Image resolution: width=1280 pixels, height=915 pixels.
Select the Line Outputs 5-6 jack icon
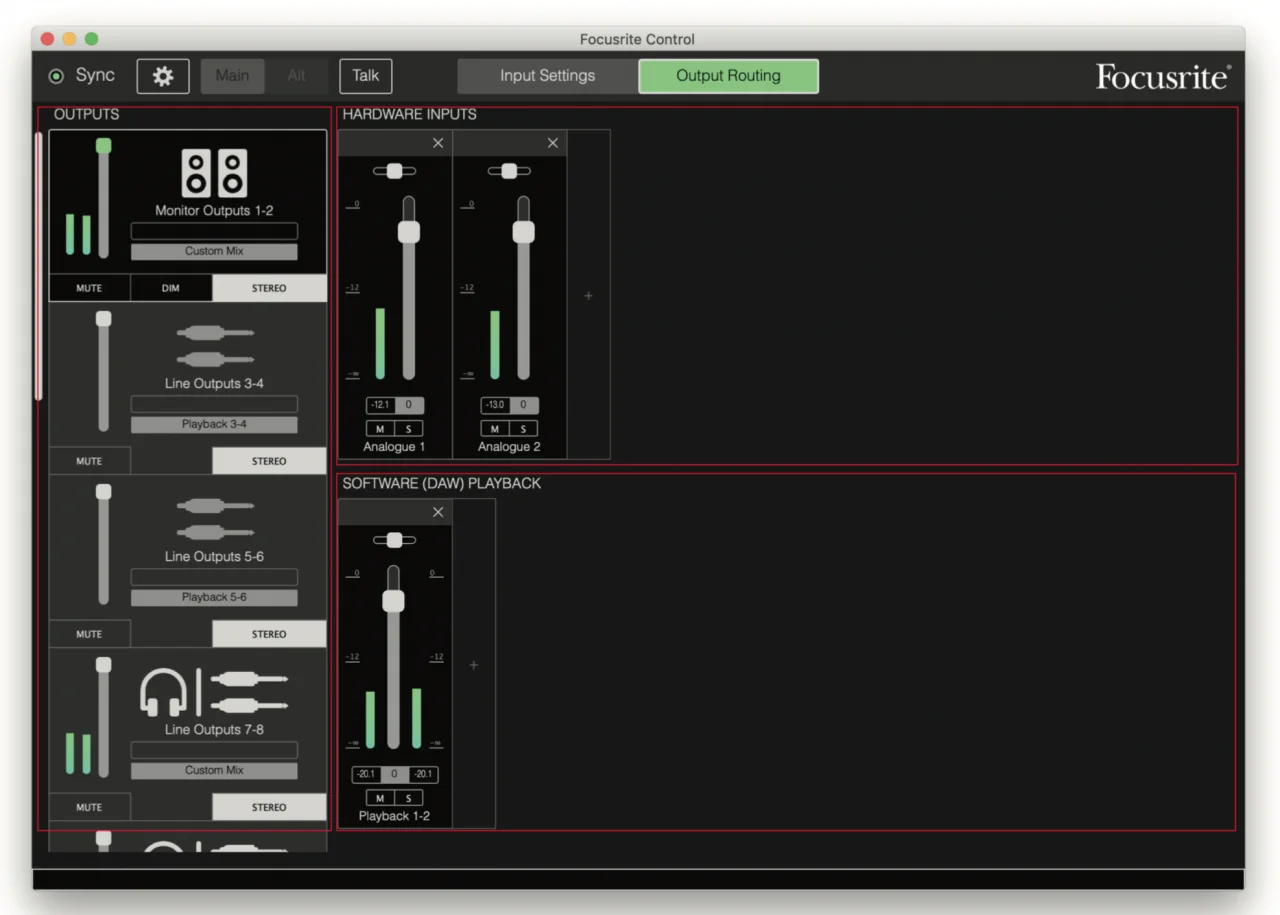[214, 519]
